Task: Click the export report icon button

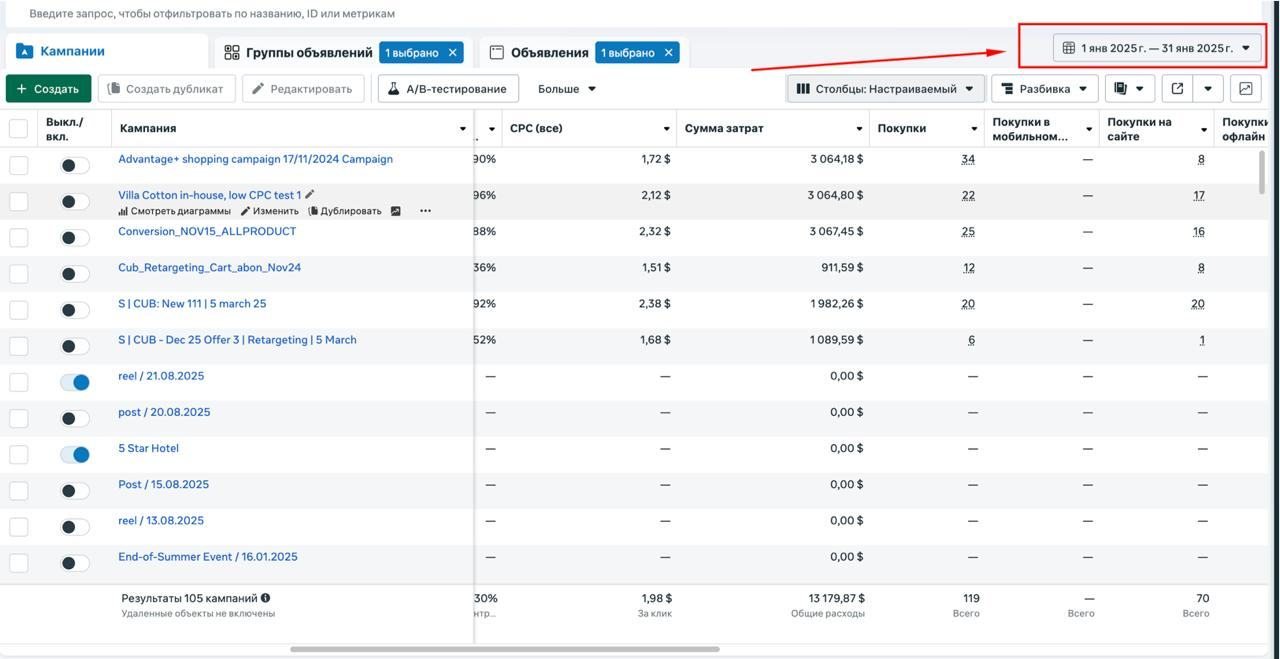Action: pyautogui.click(x=1177, y=89)
